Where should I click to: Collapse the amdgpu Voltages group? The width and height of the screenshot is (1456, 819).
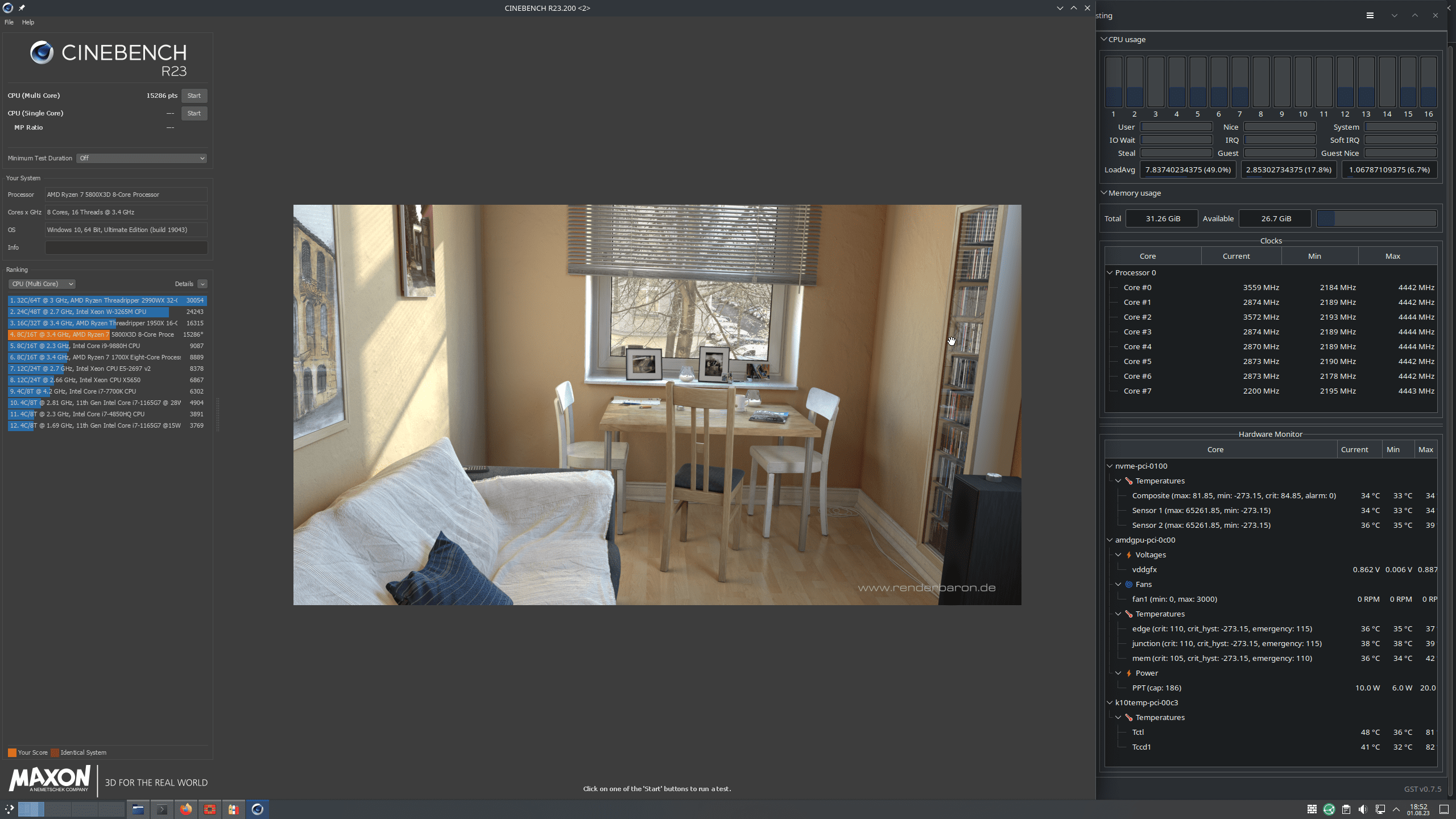(1118, 555)
